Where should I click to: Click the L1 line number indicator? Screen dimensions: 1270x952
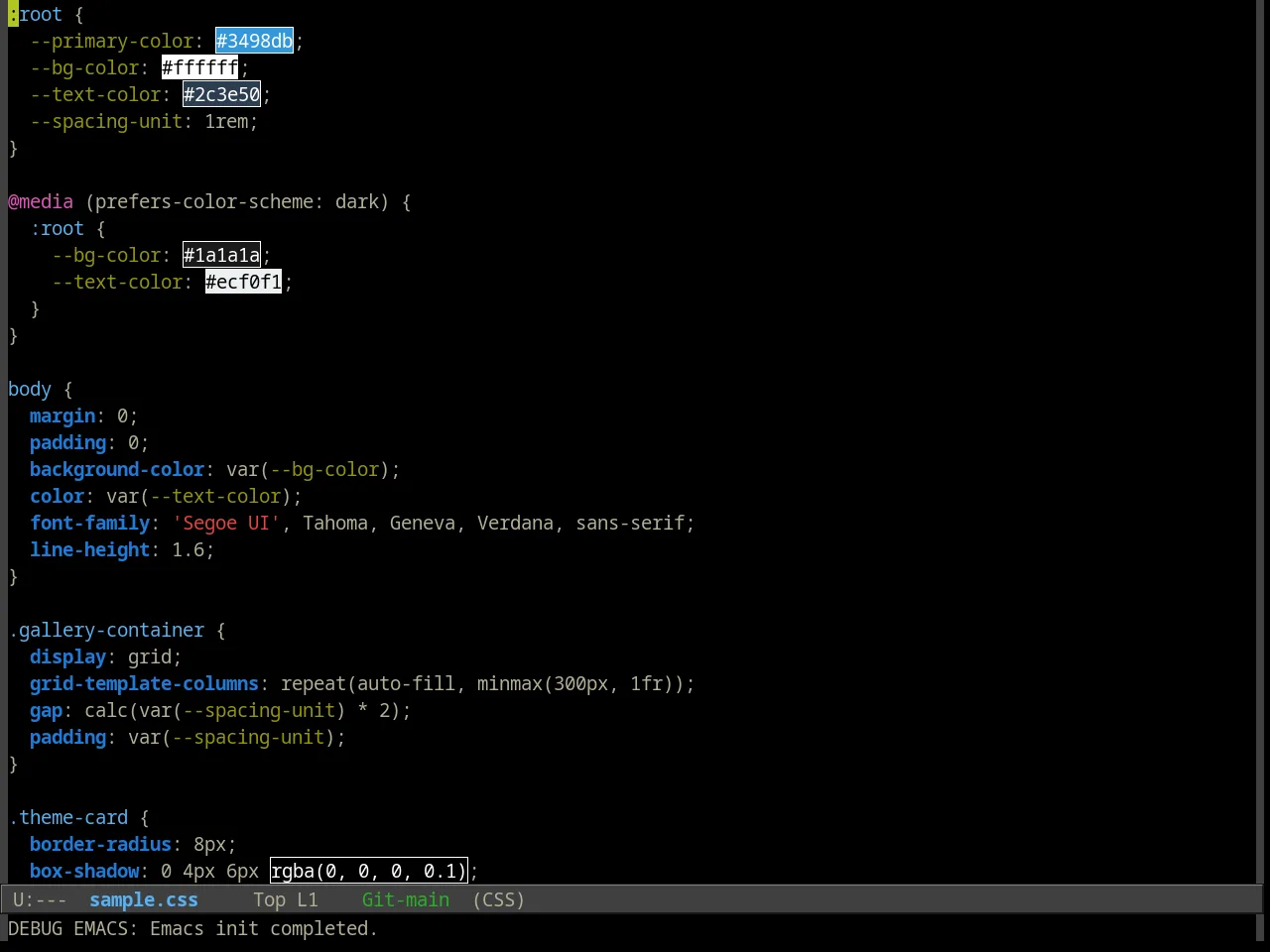pos(308,899)
